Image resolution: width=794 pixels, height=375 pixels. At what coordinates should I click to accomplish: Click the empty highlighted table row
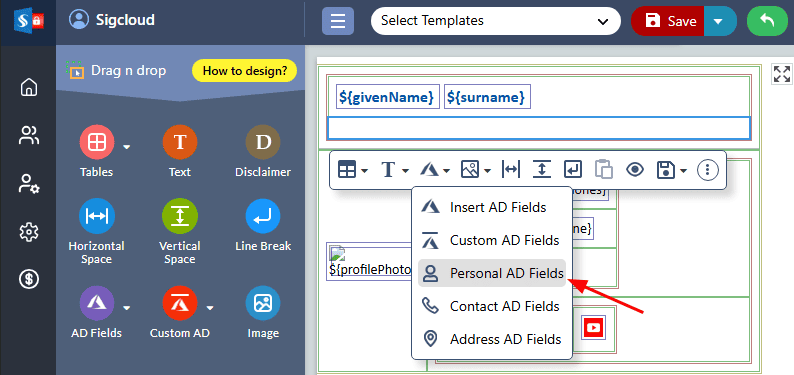pyautogui.click(x=539, y=128)
